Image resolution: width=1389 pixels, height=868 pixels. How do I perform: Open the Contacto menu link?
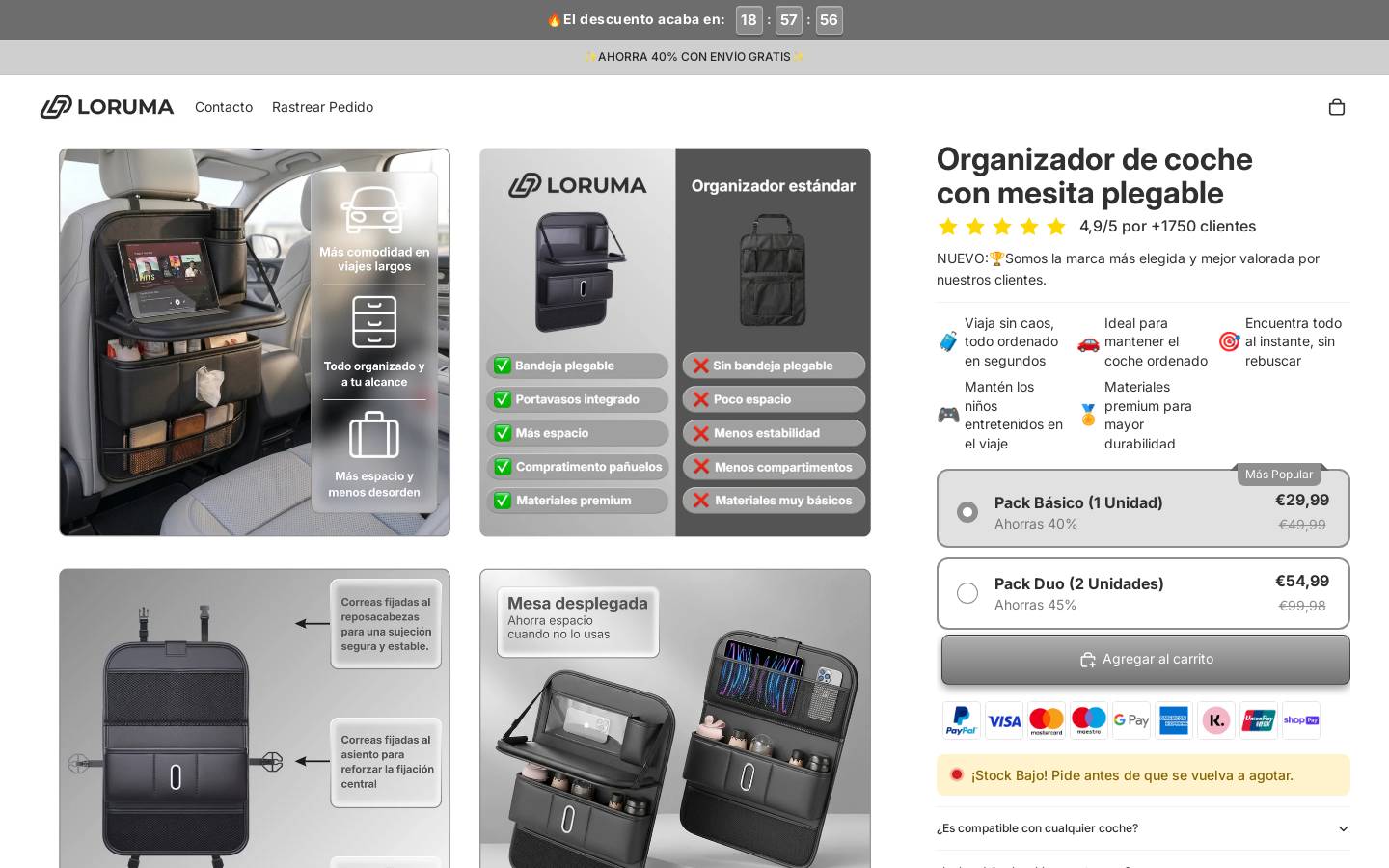click(224, 107)
